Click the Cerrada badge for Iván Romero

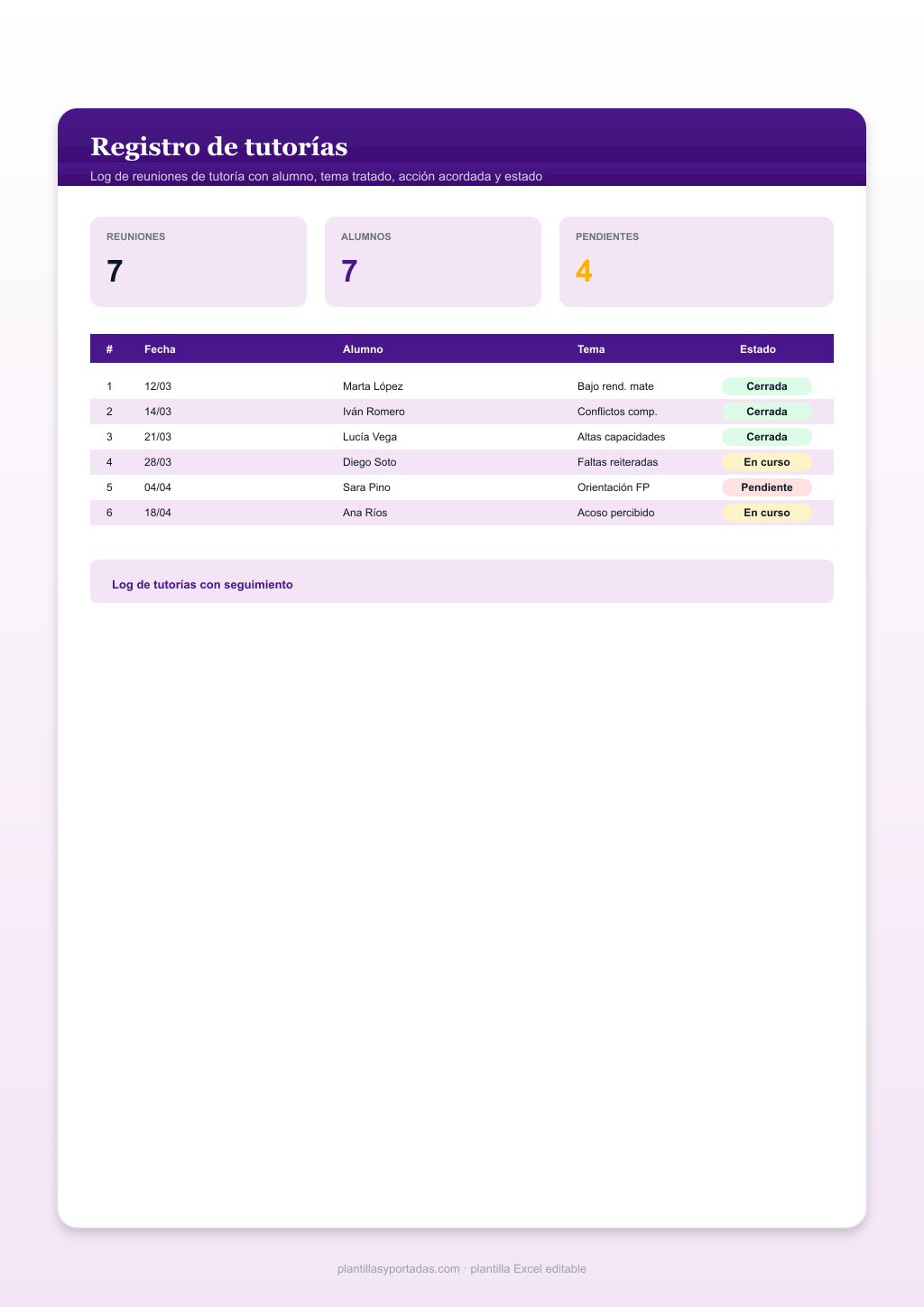pos(767,412)
